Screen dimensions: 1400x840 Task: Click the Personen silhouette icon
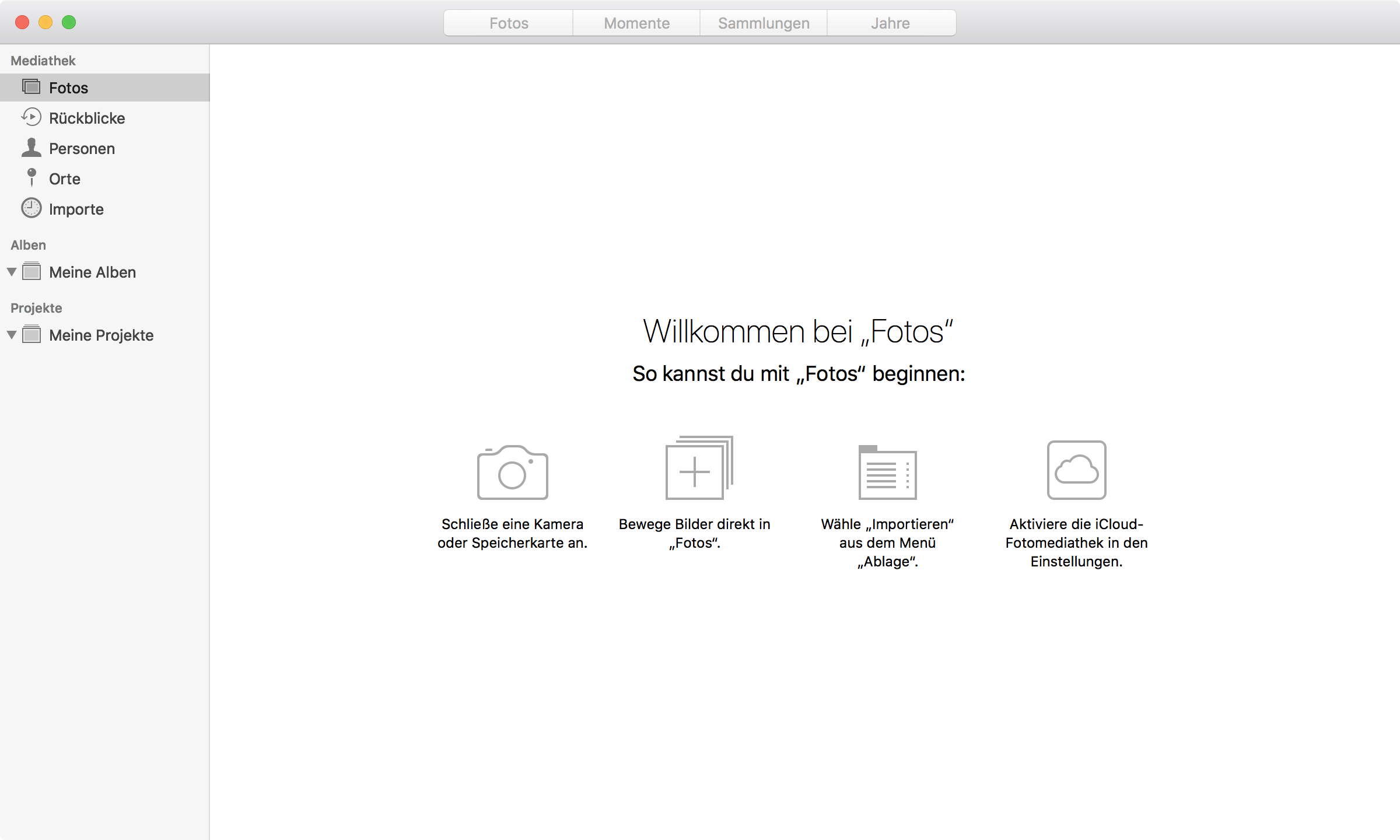click(x=31, y=148)
